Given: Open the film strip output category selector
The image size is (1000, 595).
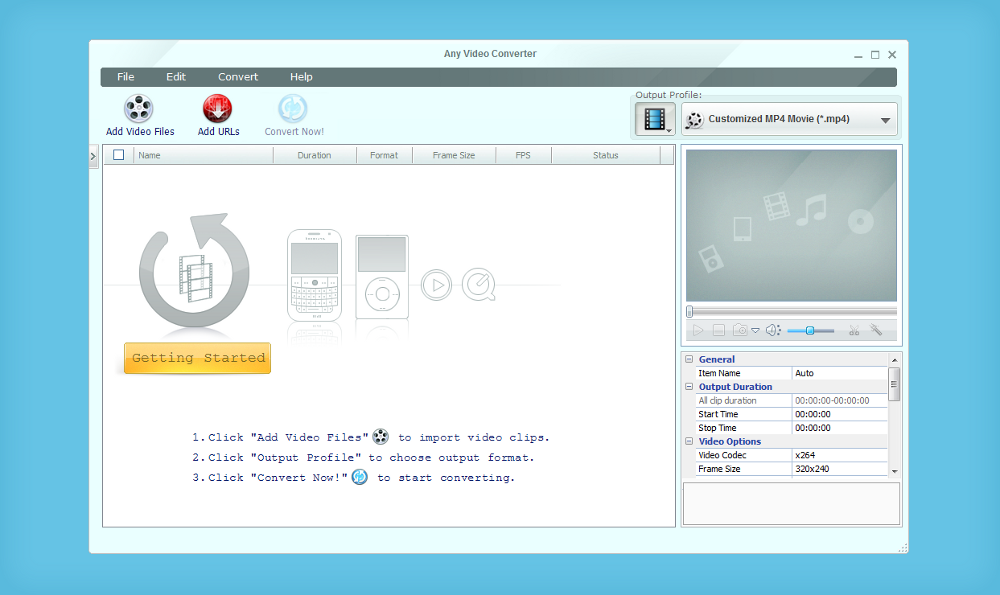Looking at the screenshot, I should click(654, 120).
